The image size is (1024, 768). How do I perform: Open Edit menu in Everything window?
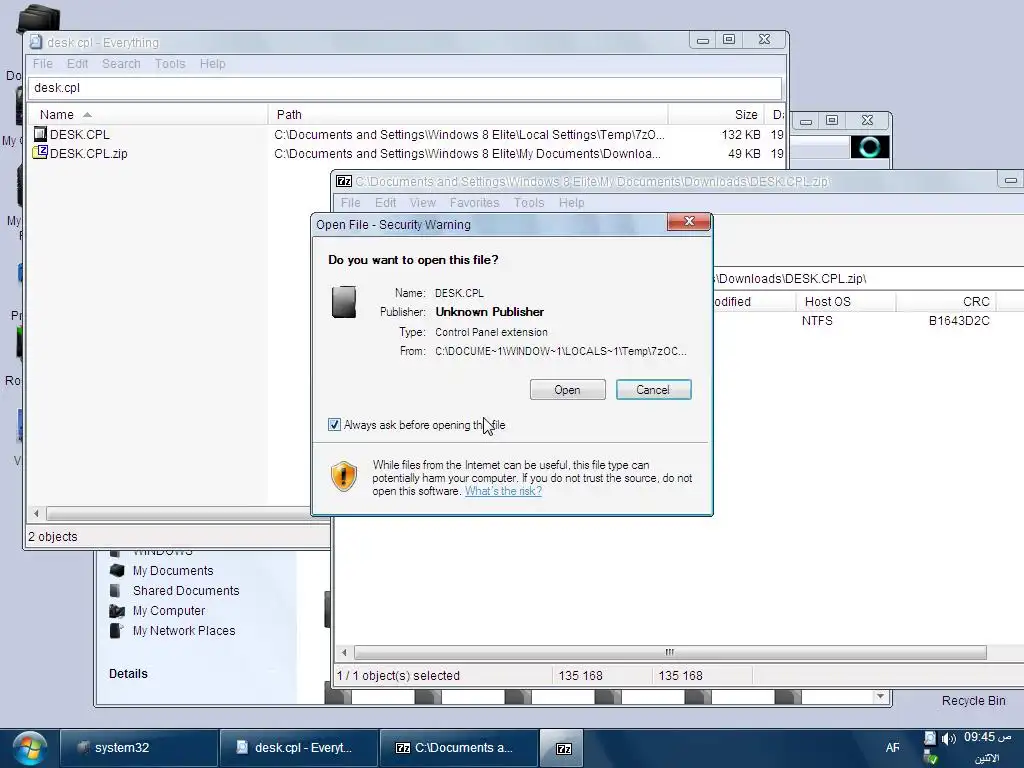click(77, 63)
